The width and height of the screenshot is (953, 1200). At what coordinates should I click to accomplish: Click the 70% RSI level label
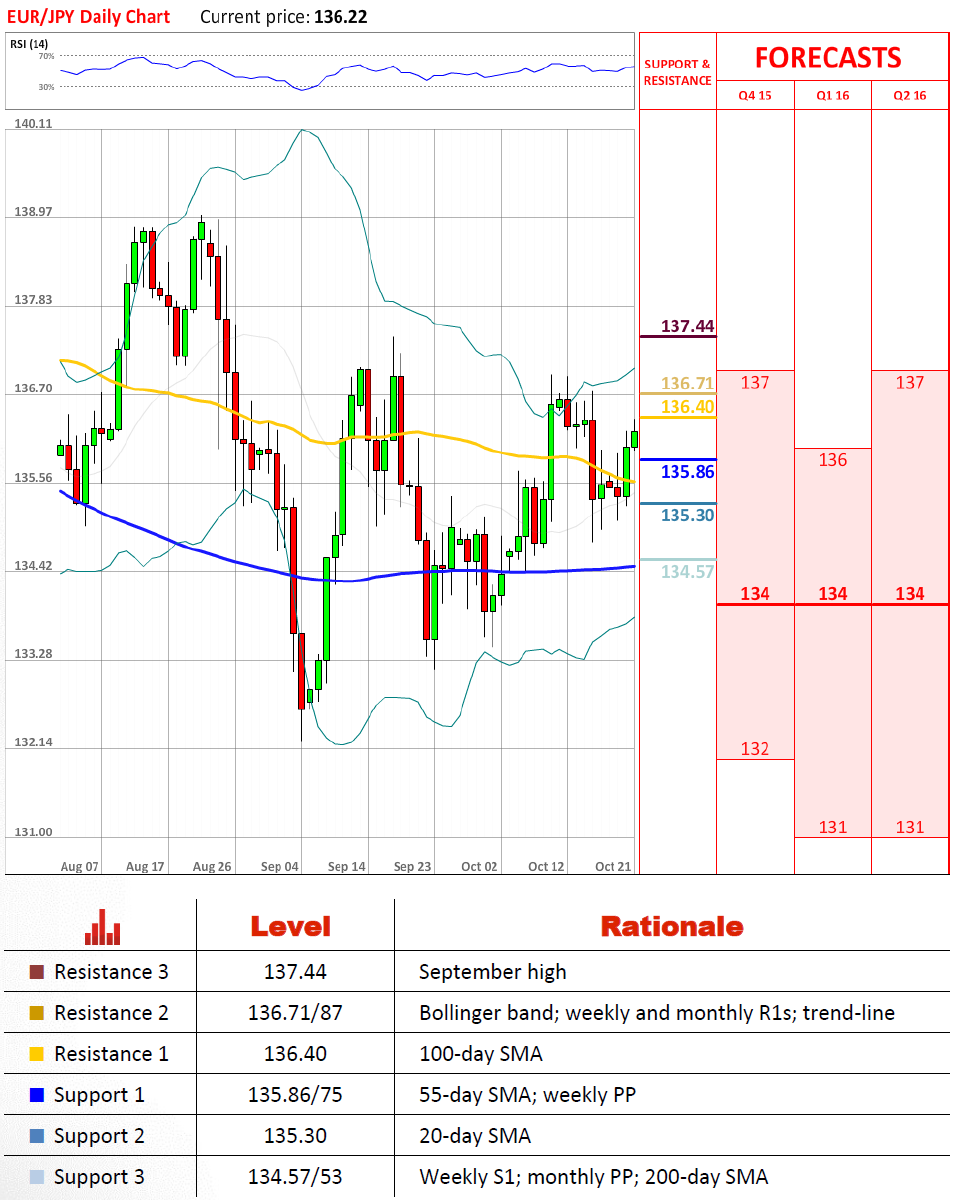pos(46,56)
